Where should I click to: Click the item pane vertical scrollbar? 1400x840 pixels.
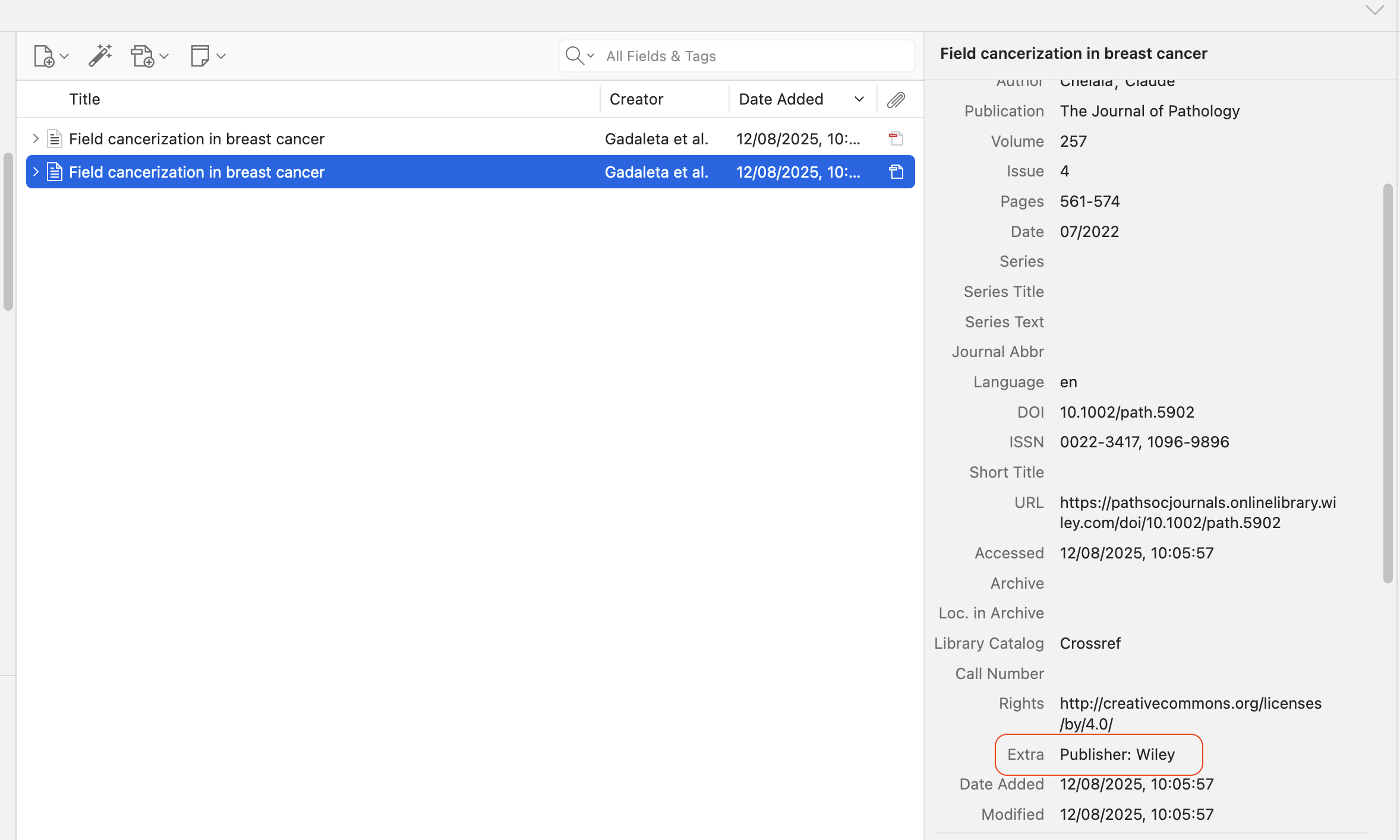point(1388,383)
